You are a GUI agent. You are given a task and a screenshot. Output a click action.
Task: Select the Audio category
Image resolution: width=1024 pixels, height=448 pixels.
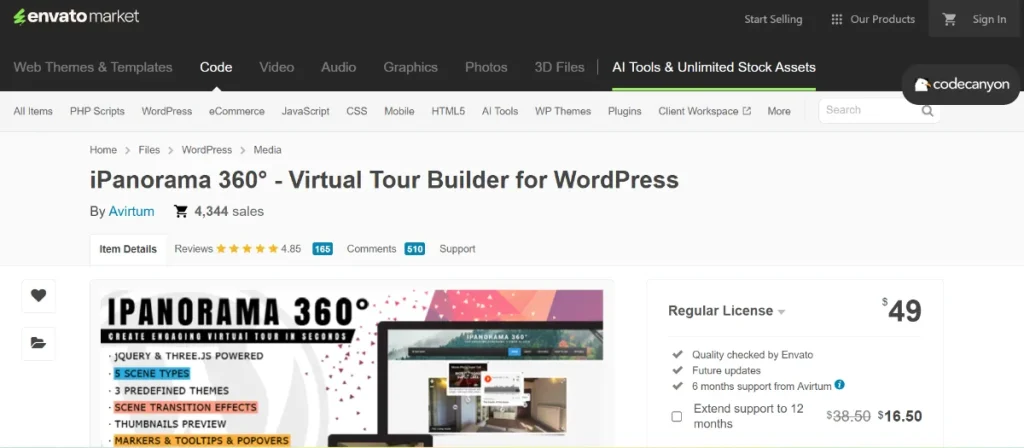[338, 67]
